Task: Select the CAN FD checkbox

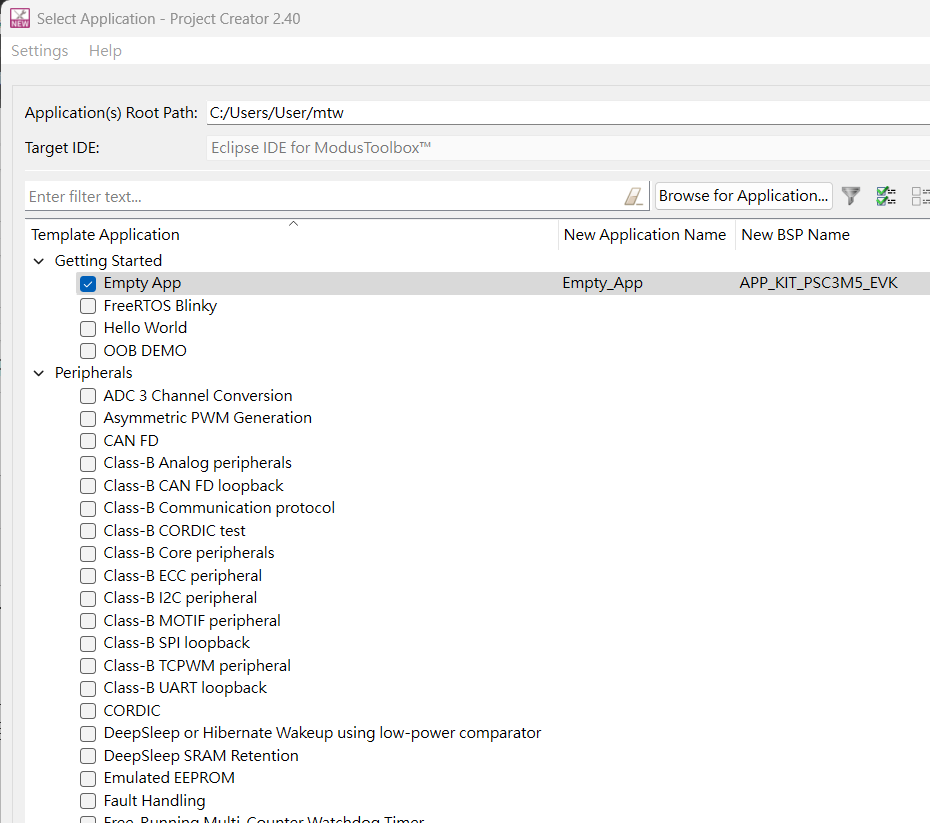Action: [88, 441]
